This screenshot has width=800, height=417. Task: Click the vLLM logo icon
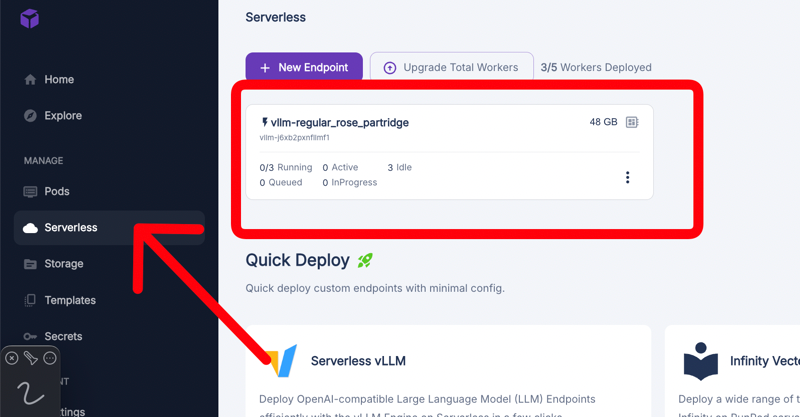click(282, 361)
